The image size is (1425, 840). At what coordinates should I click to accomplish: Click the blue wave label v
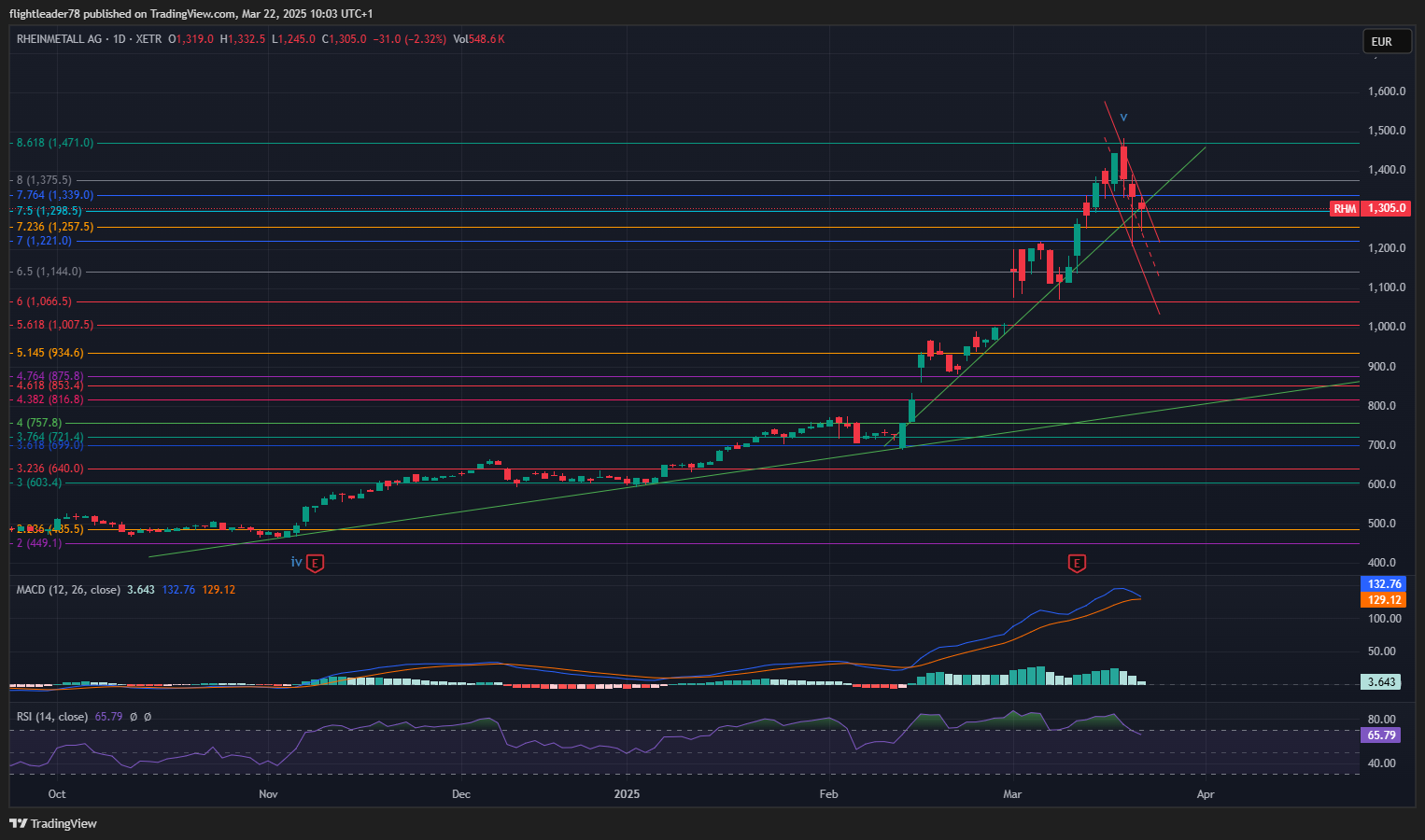1123,118
